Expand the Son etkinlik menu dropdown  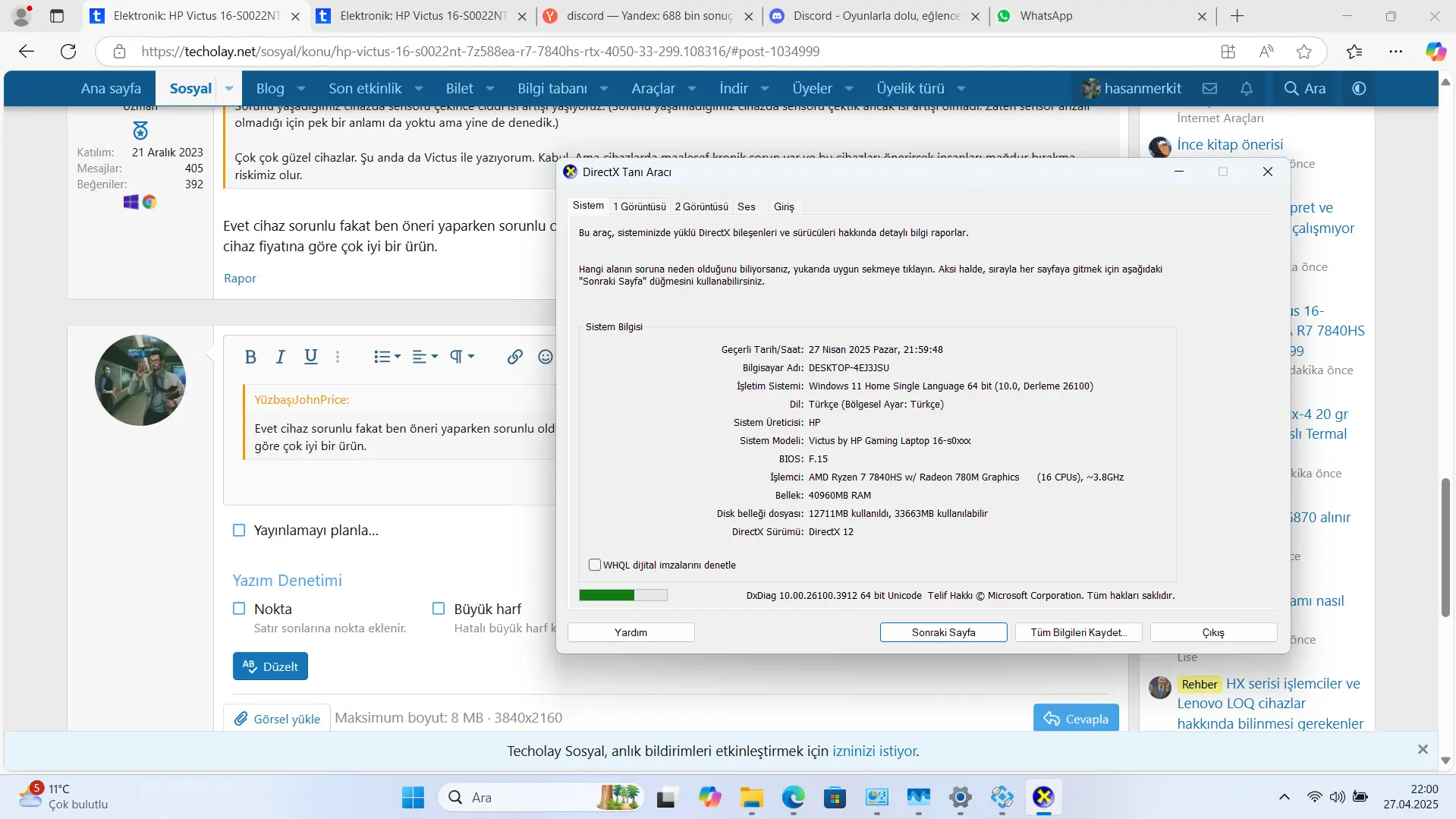pyautogui.click(x=419, y=89)
